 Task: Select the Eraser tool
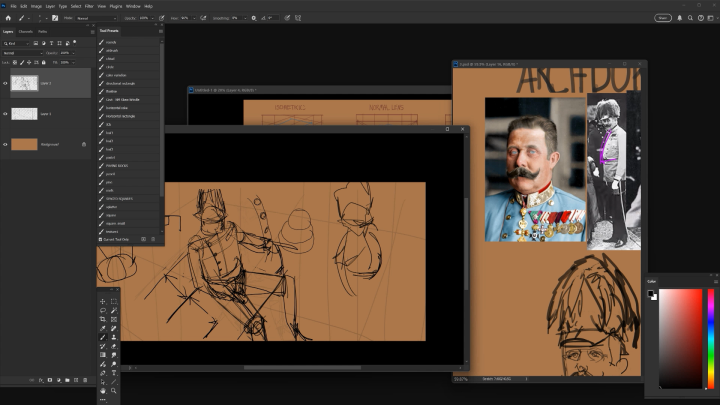pos(114,346)
